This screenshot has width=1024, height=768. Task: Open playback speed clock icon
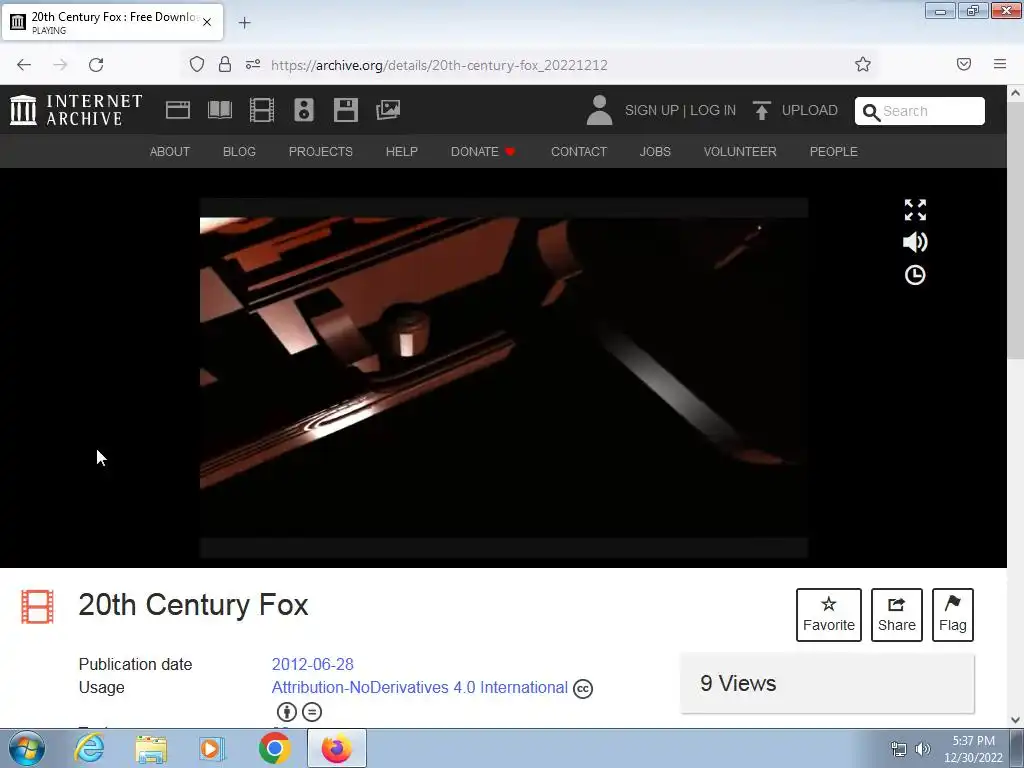915,275
